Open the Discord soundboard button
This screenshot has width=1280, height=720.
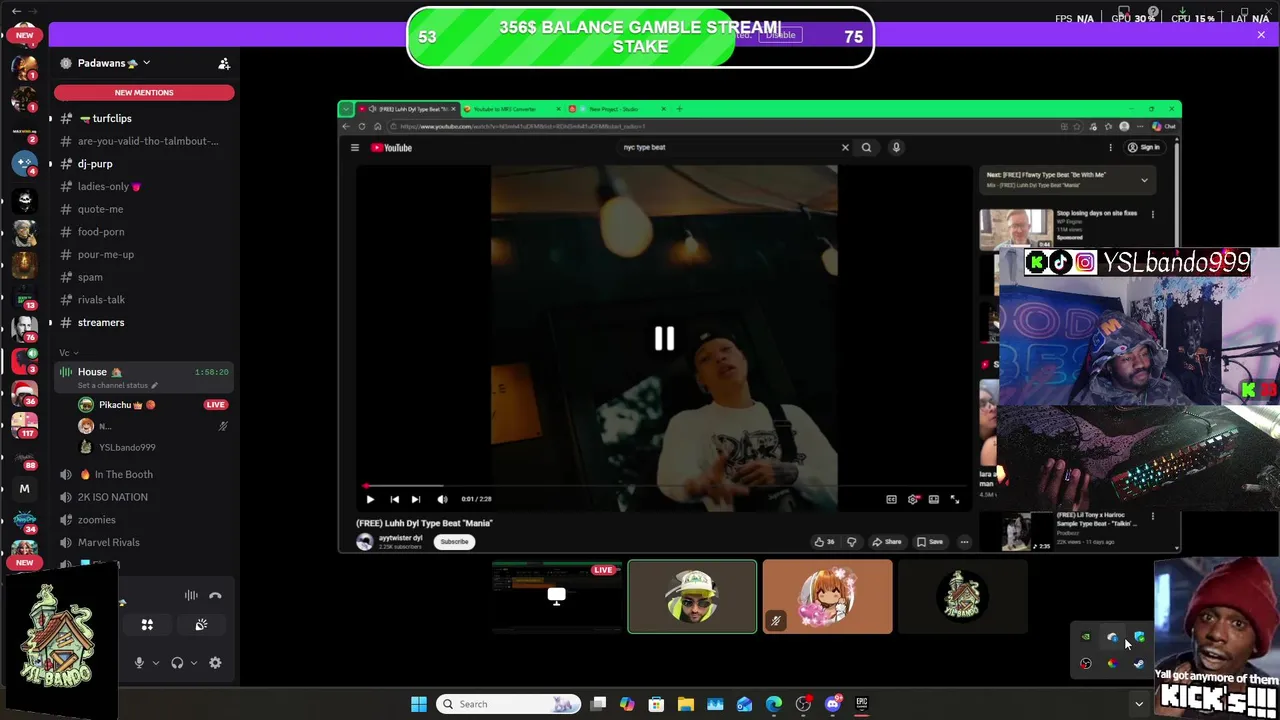(x=201, y=625)
